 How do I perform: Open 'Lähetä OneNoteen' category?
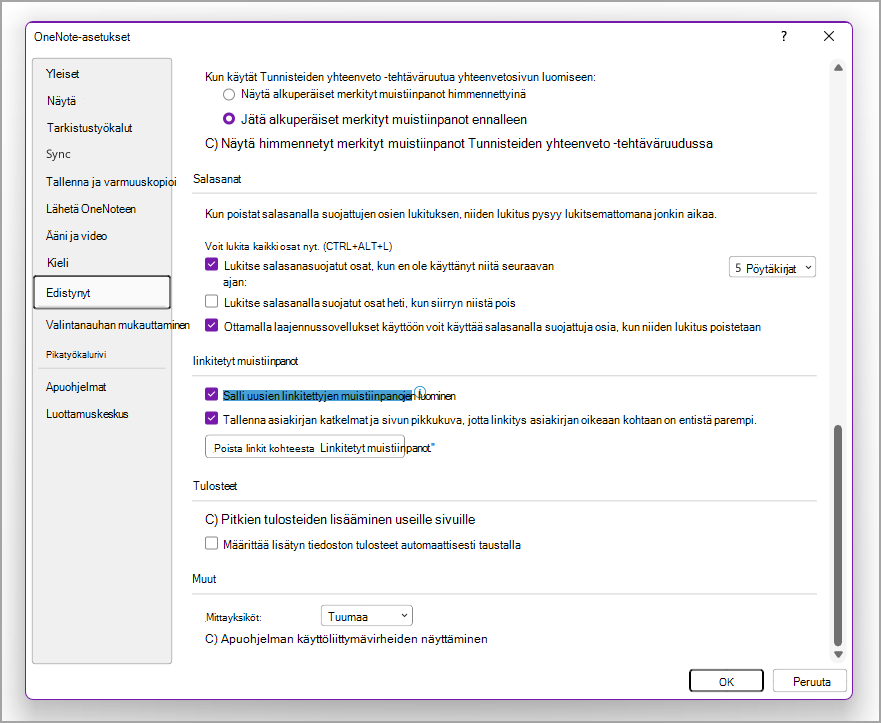click(x=91, y=209)
